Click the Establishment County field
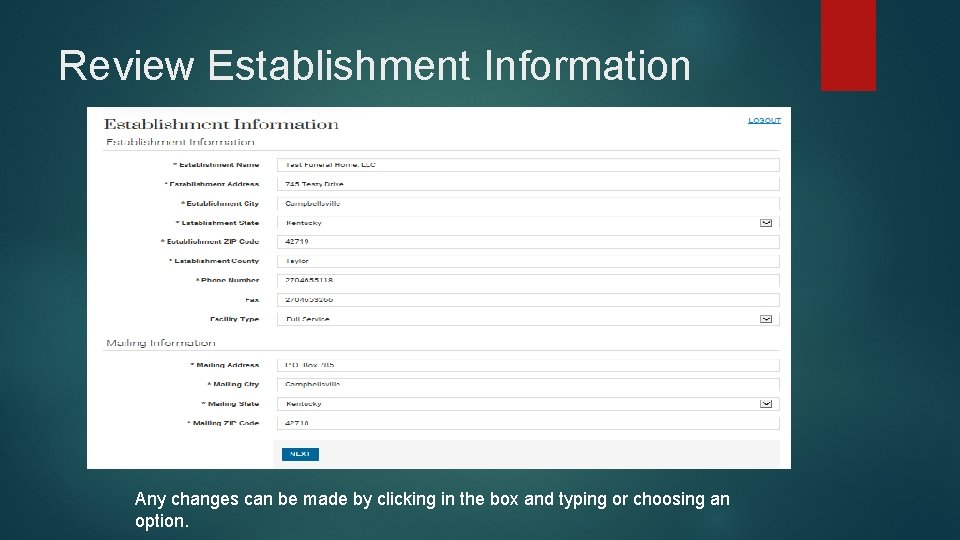960x540 pixels. click(528, 261)
